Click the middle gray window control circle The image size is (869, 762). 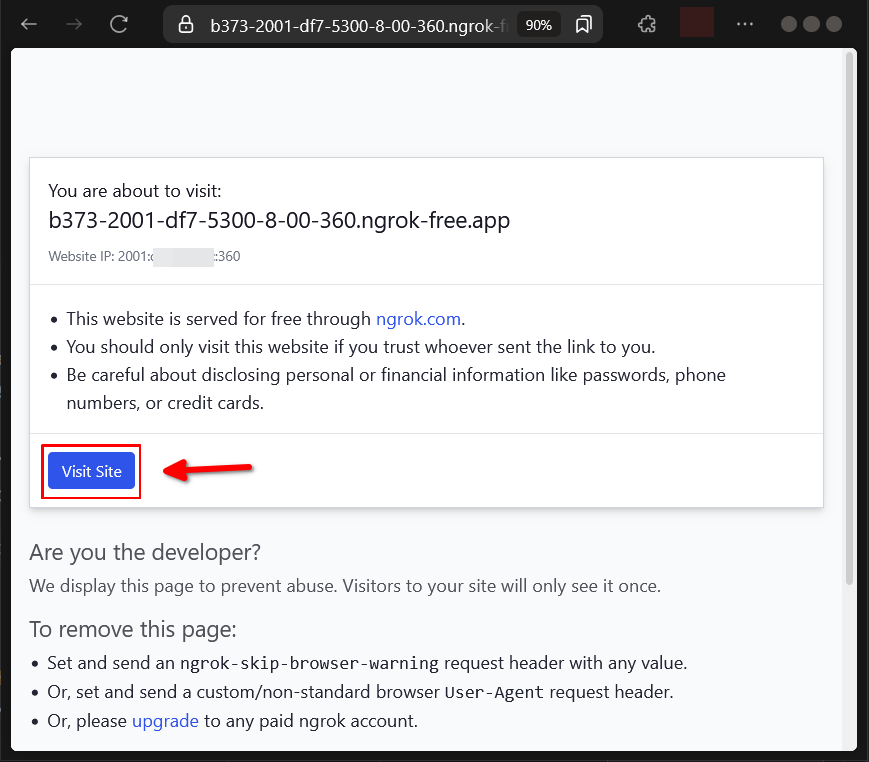point(811,24)
